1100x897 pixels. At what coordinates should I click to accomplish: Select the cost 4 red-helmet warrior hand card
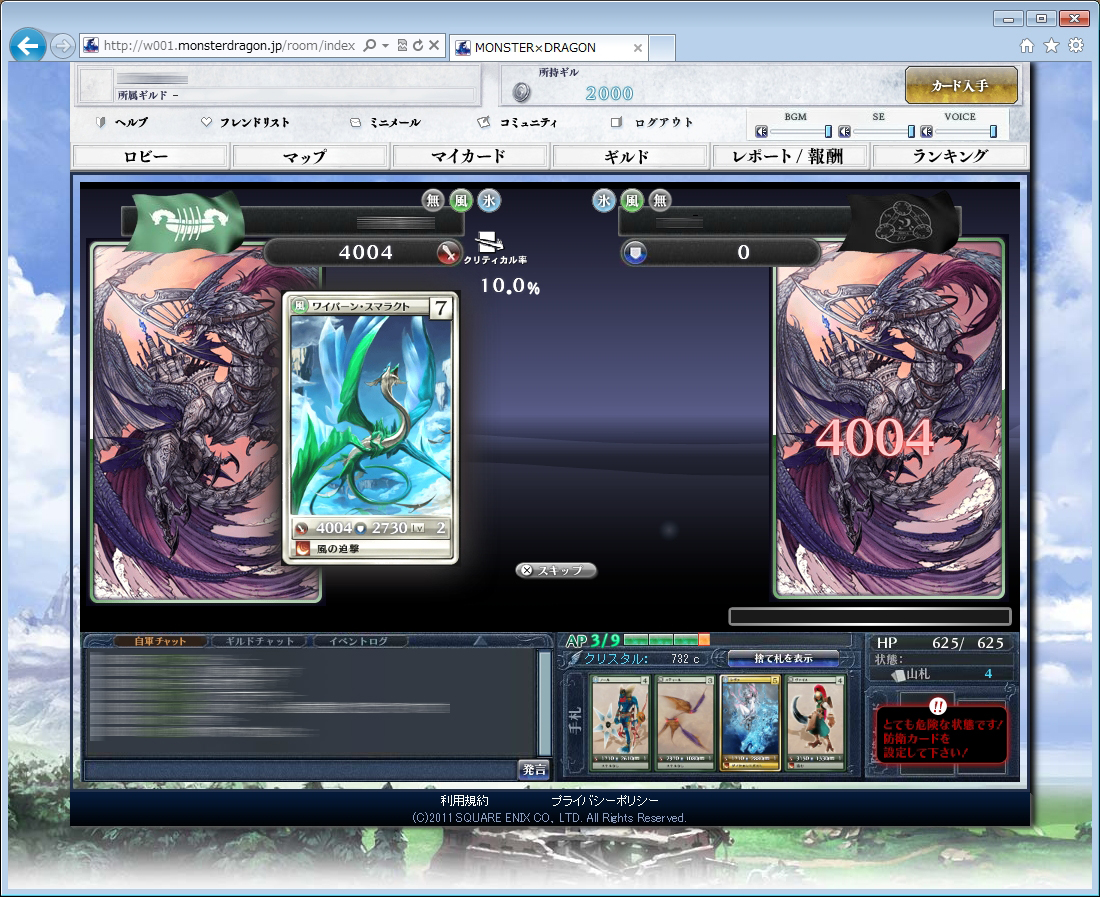[x=816, y=722]
